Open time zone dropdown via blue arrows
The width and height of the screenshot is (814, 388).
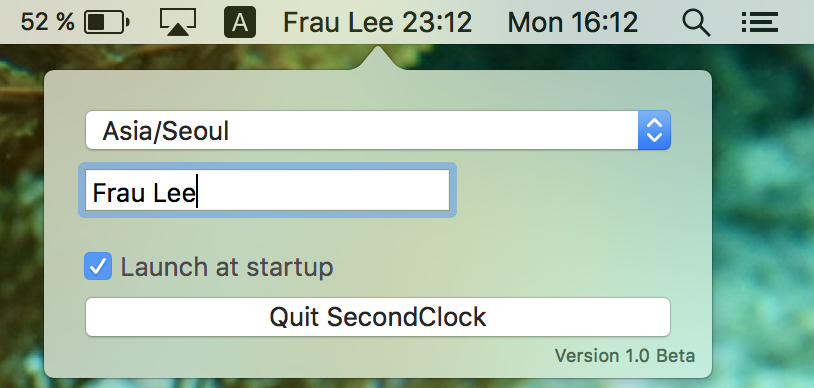(654, 130)
